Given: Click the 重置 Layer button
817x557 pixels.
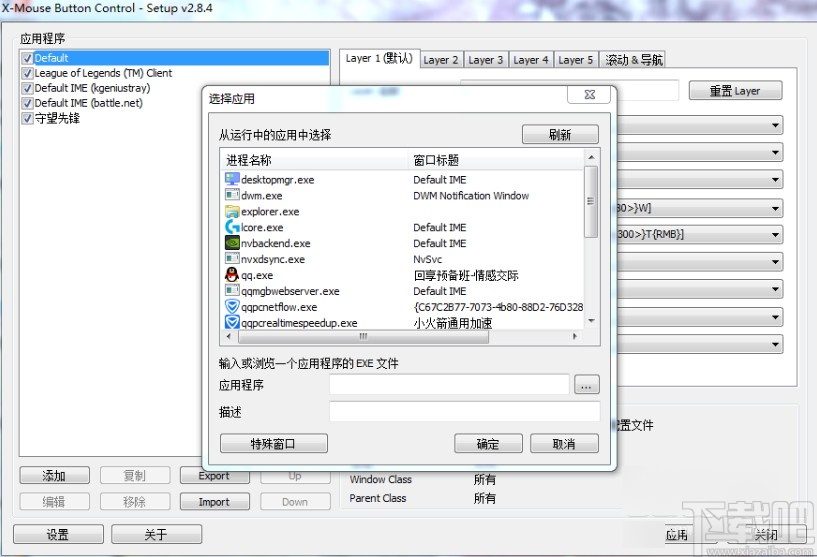Looking at the screenshot, I should [735, 91].
